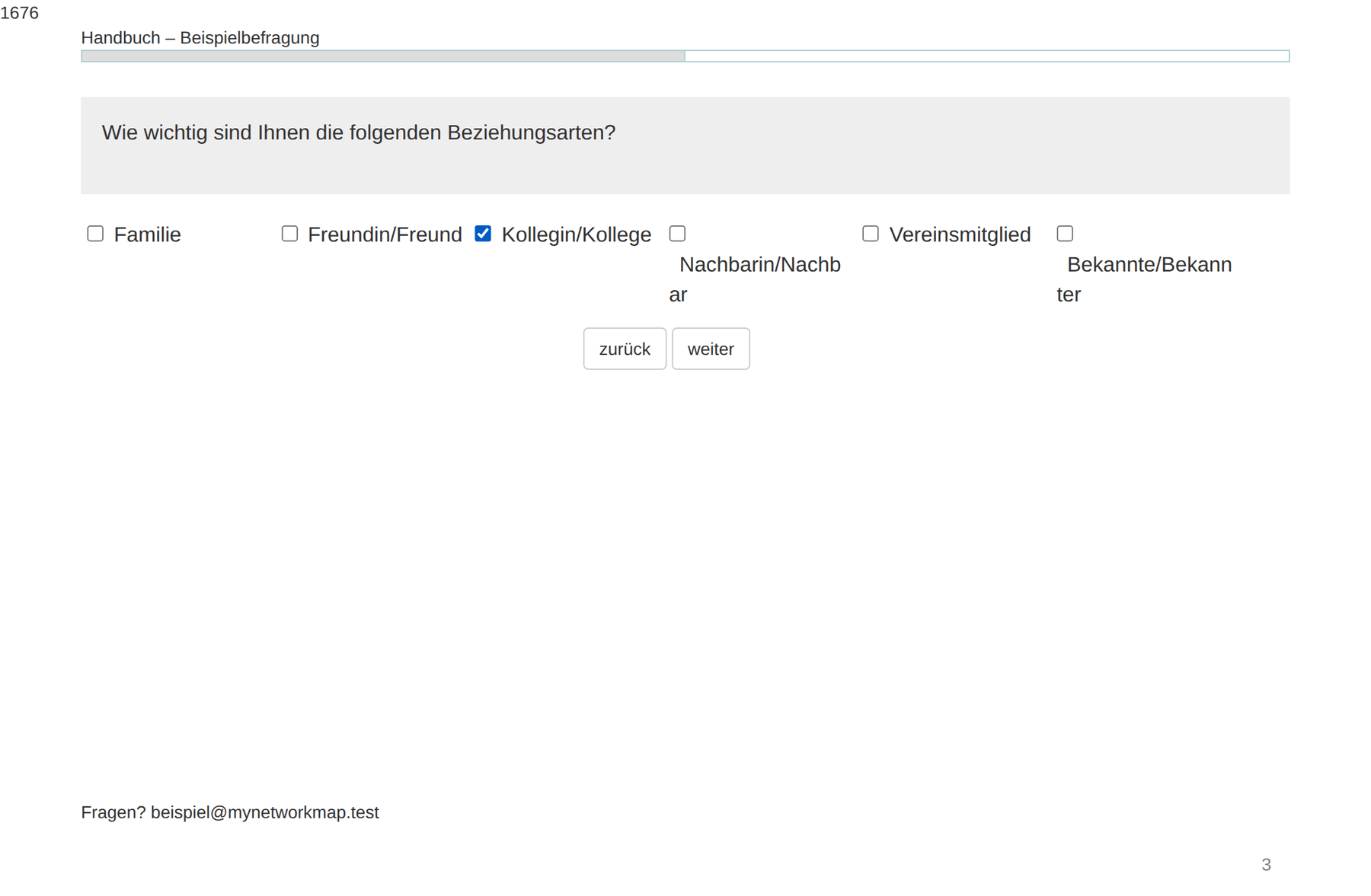The image size is (1371, 896).
Task: Click the Handbuch – Beispielbefragung title
Action: coord(200,38)
